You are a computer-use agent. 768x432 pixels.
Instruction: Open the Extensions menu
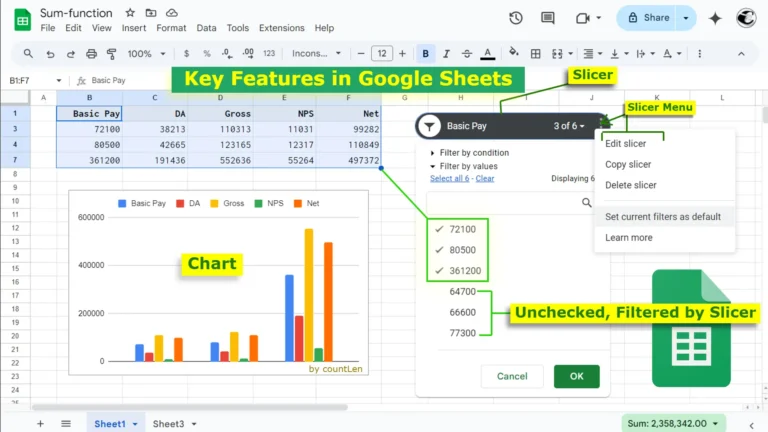point(282,28)
